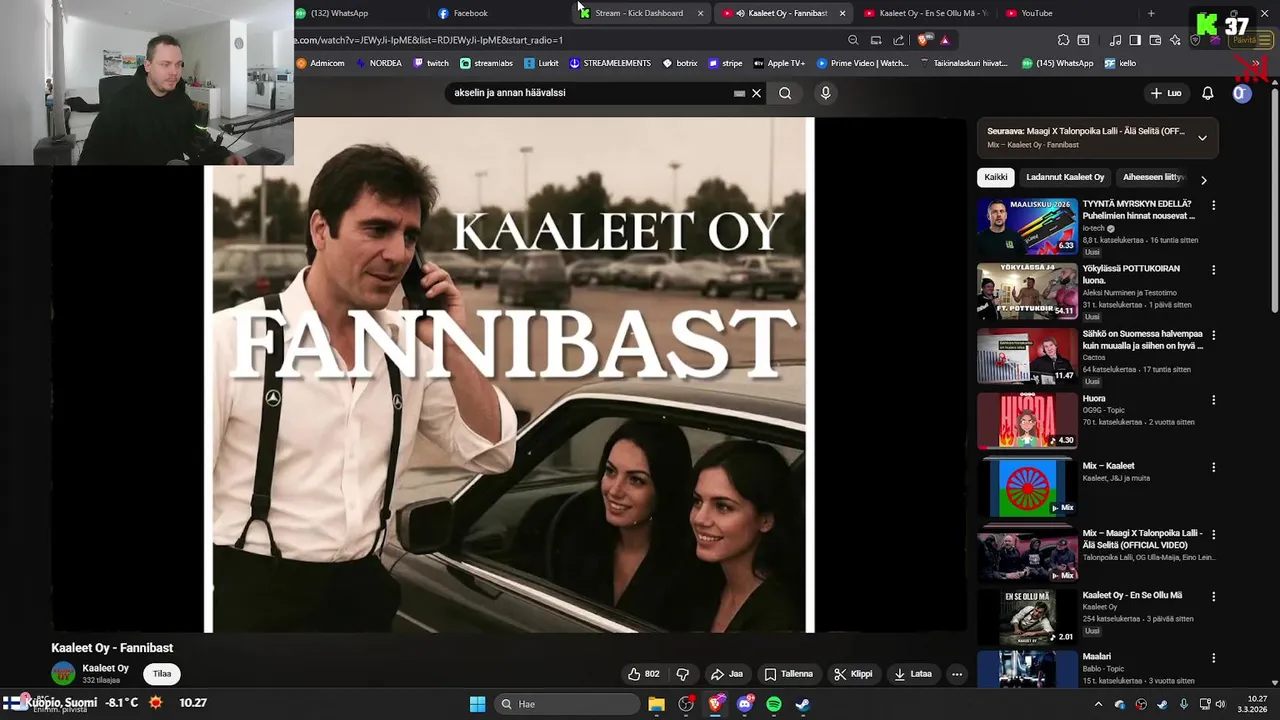Open Apple TV+ bookmark
Image resolution: width=1280 pixels, height=720 pixels.
click(779, 63)
